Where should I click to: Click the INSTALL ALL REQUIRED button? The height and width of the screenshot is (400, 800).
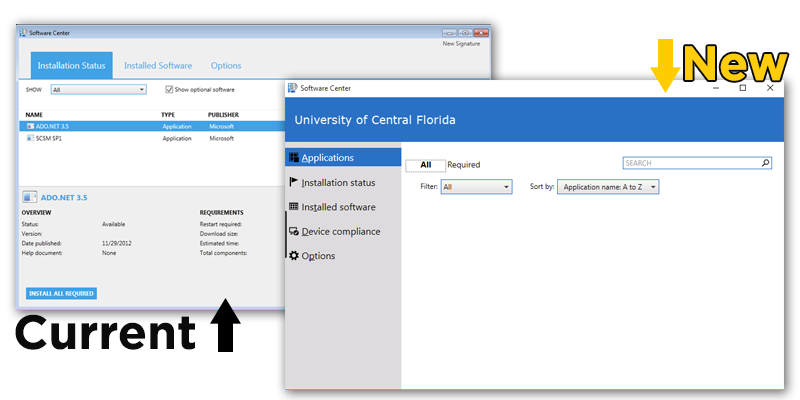pos(61,293)
